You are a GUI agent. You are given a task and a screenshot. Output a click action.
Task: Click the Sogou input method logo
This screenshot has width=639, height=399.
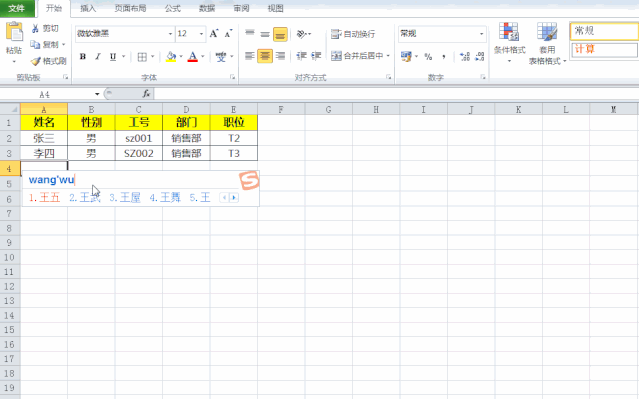point(249,180)
